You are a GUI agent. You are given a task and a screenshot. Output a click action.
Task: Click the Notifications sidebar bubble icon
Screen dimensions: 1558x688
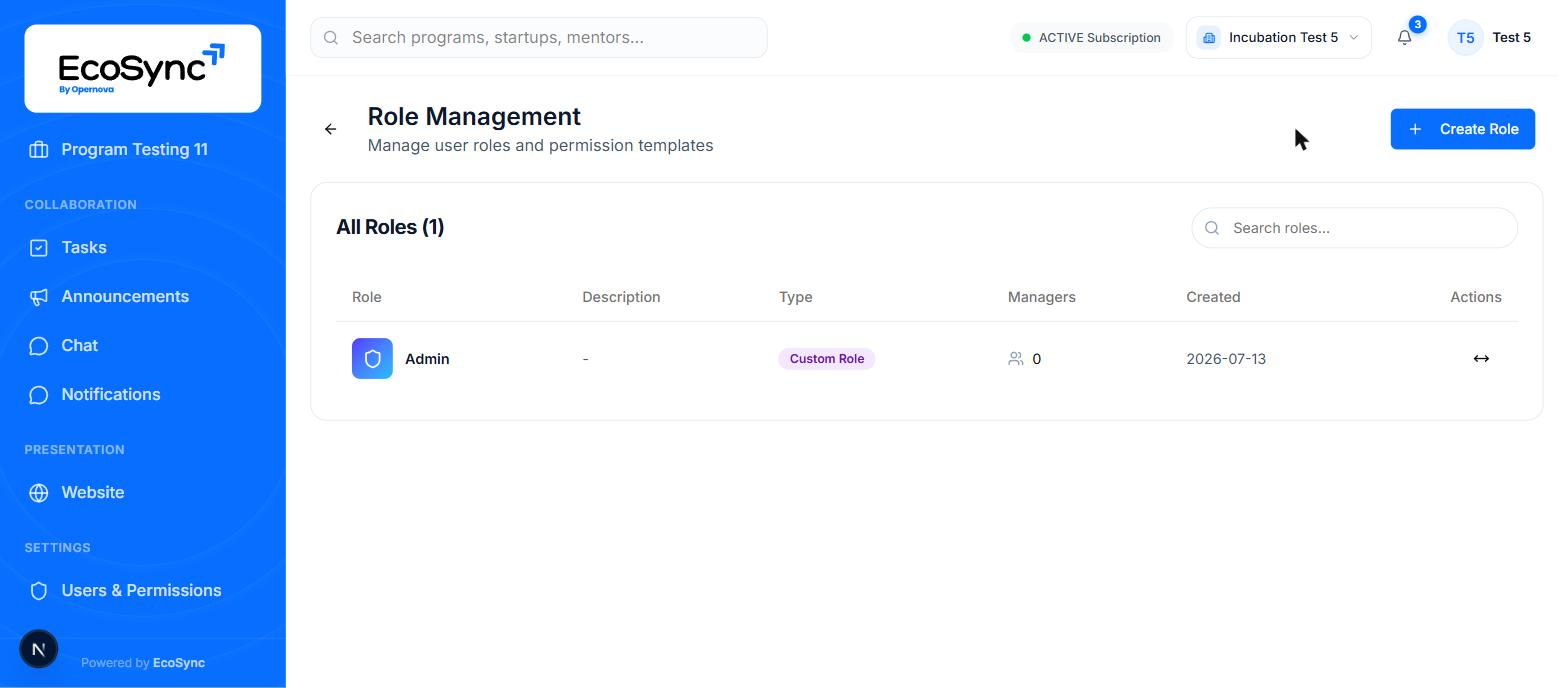coord(39,395)
